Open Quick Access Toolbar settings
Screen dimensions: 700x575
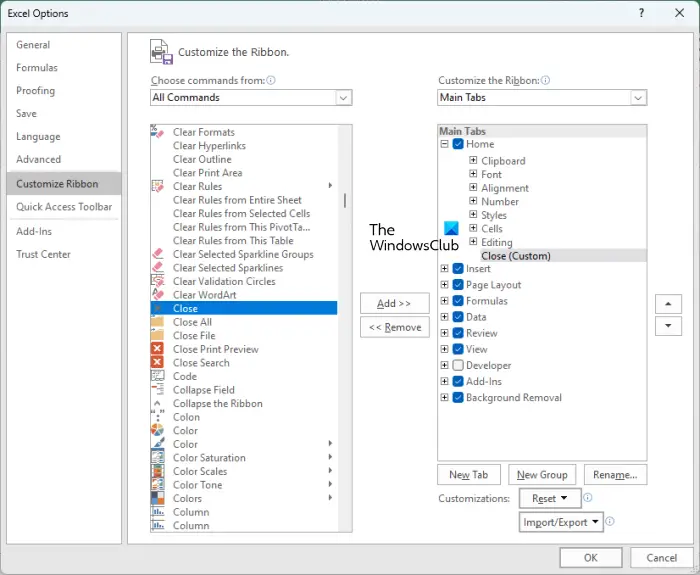click(64, 207)
